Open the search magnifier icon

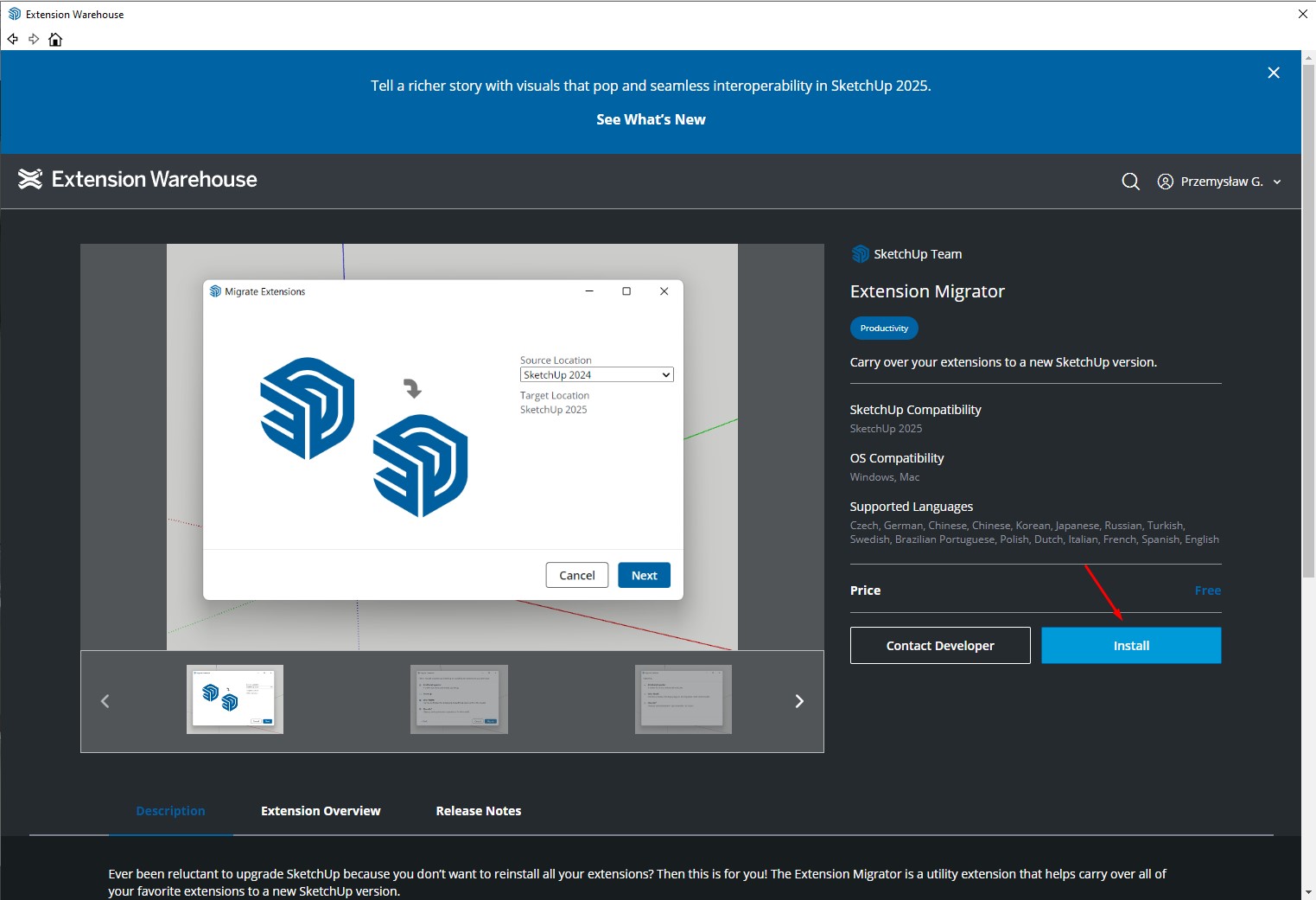coord(1130,182)
